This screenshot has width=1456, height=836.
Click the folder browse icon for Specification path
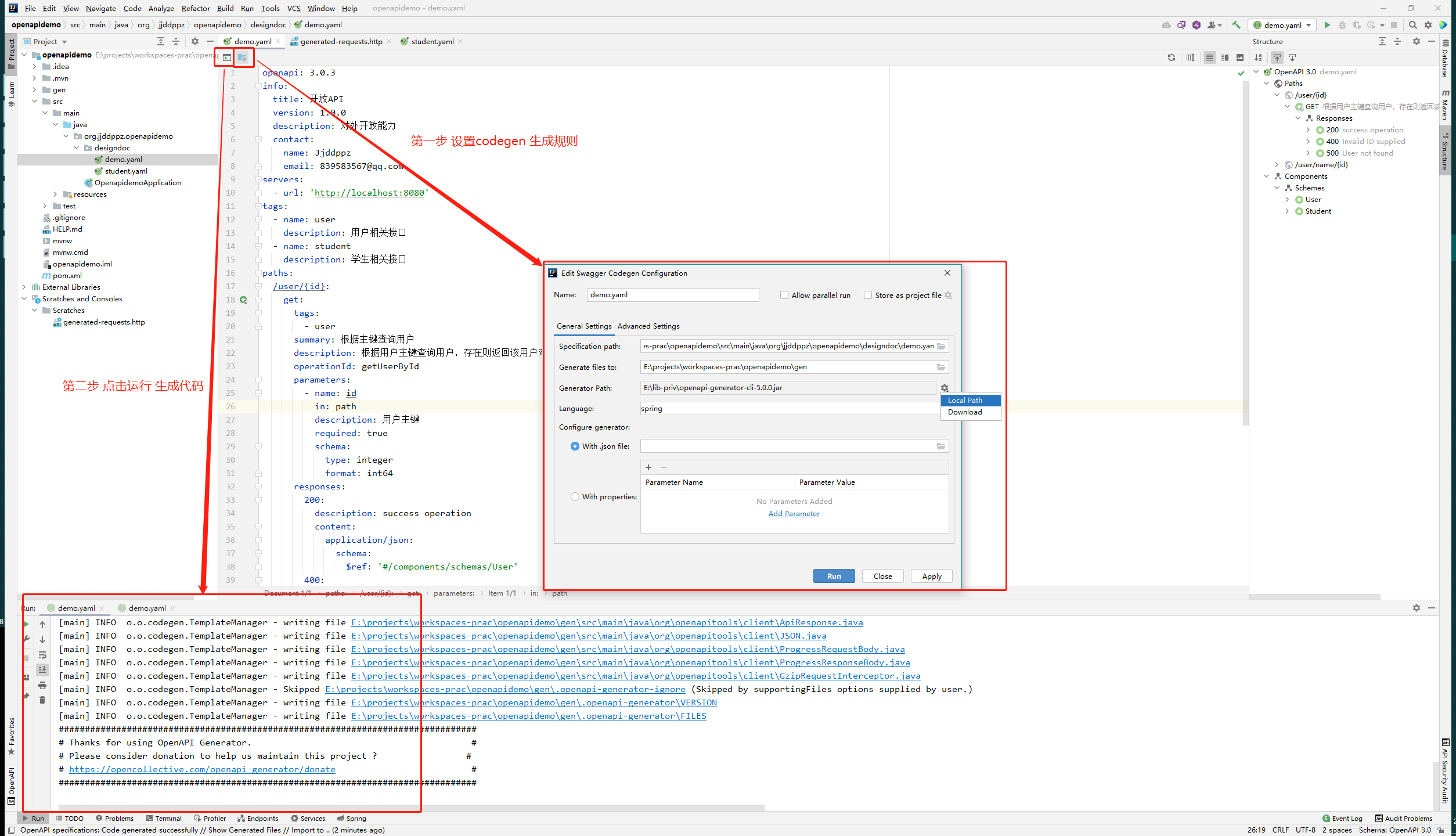941,346
